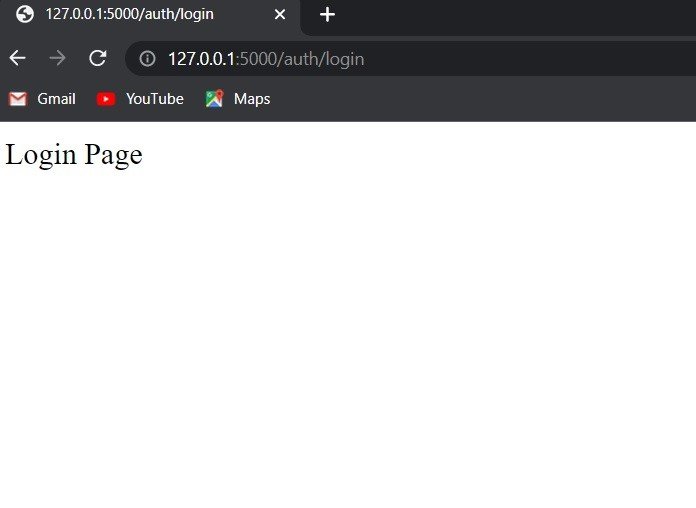Open the Gmail bookmark
The image size is (696, 508).
42,99
